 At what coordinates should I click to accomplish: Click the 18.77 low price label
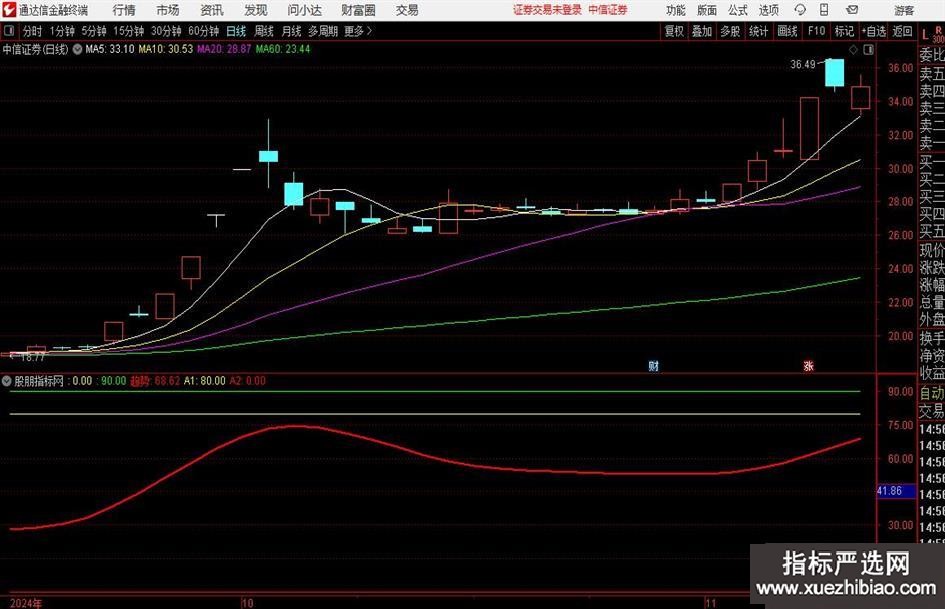pyautogui.click(x=33, y=357)
